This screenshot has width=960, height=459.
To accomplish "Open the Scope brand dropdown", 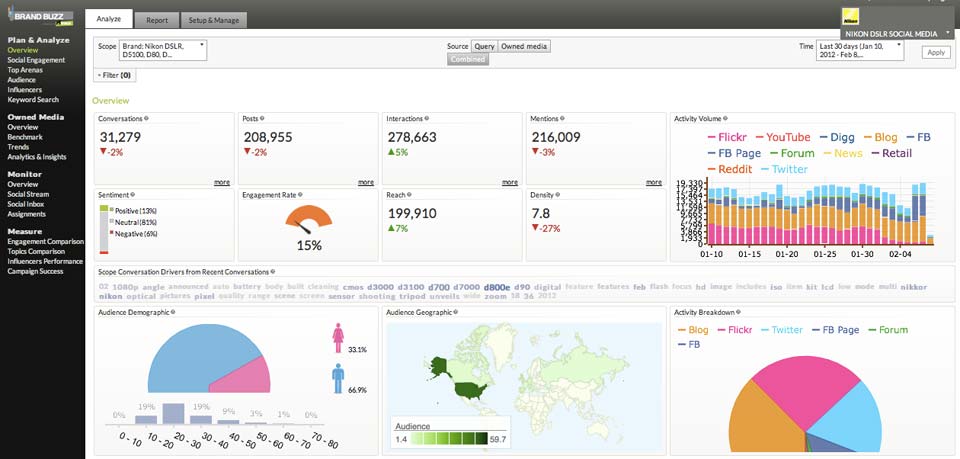I will [x=163, y=50].
